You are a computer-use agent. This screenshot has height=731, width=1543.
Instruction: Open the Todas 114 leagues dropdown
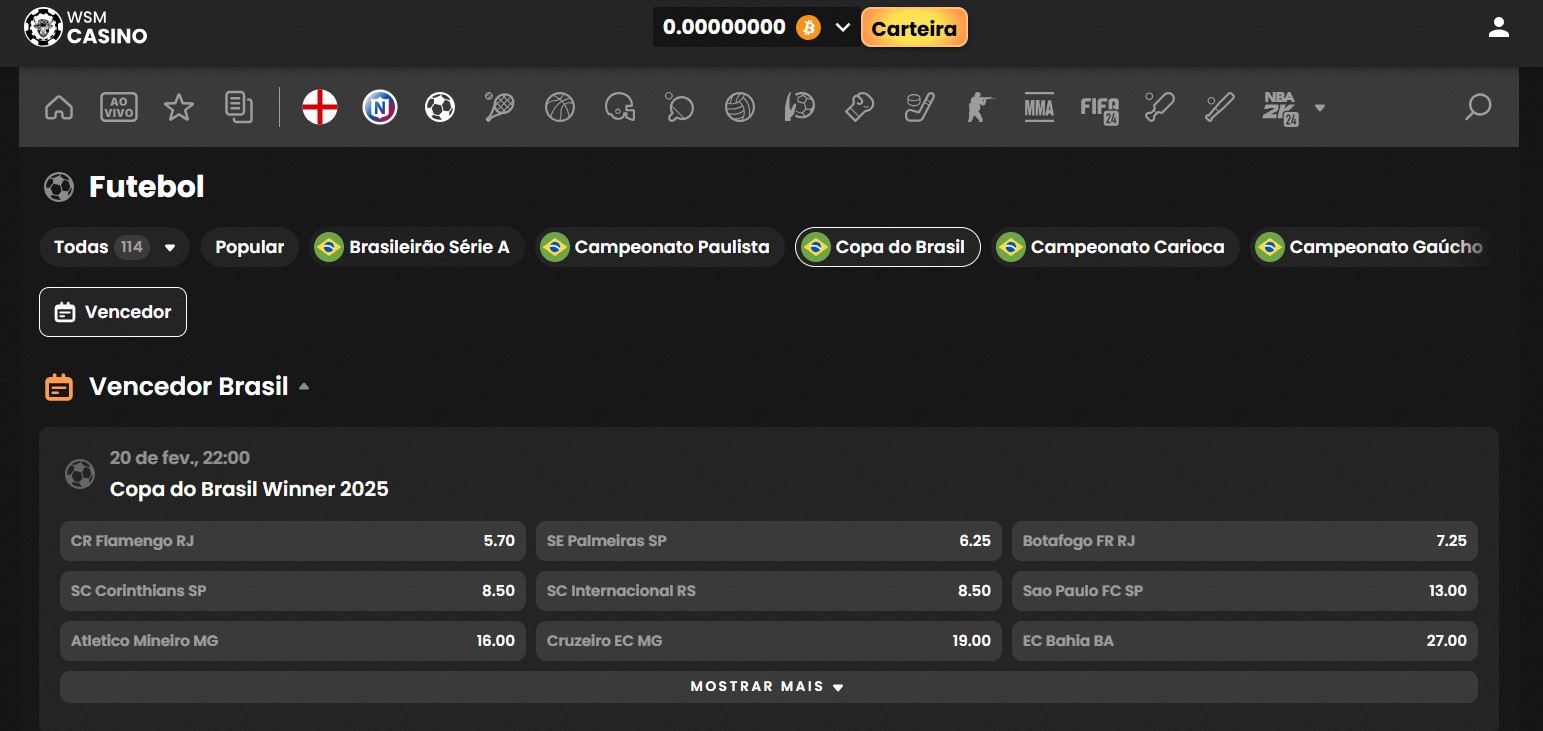115,247
